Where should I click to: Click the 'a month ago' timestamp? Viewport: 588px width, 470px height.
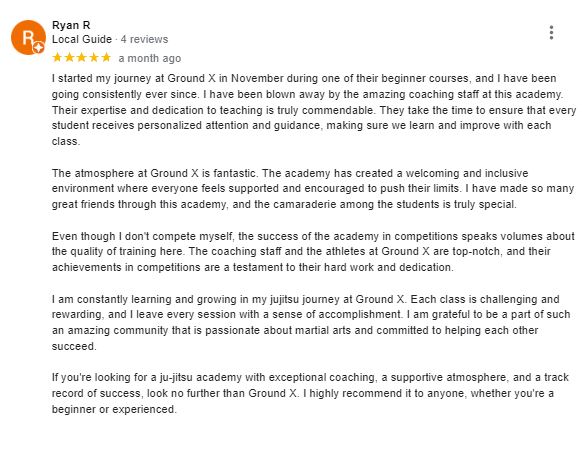tap(150, 59)
